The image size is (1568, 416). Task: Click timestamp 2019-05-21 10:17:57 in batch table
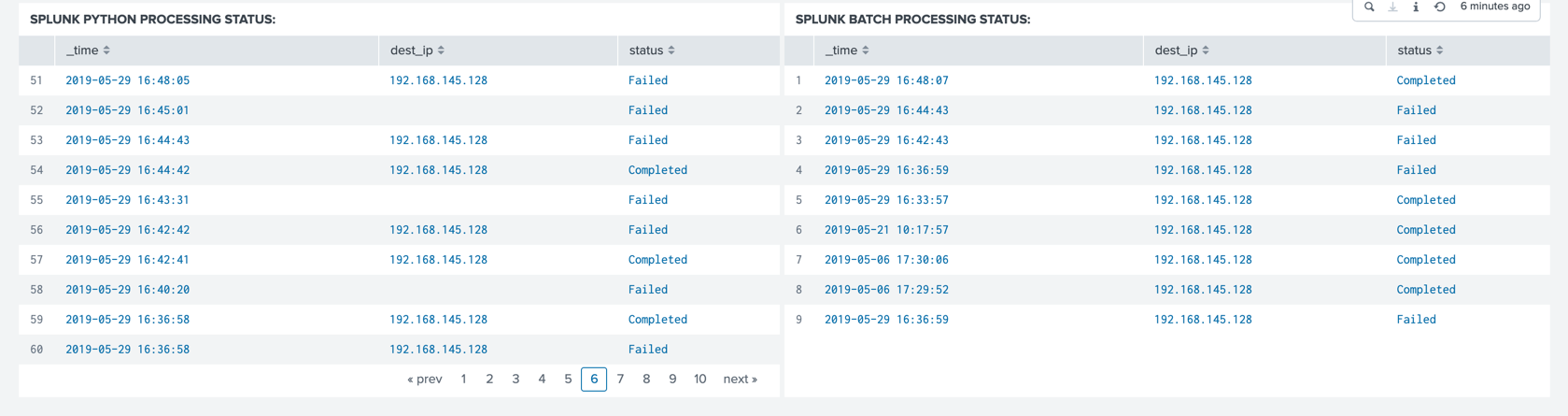coord(886,230)
